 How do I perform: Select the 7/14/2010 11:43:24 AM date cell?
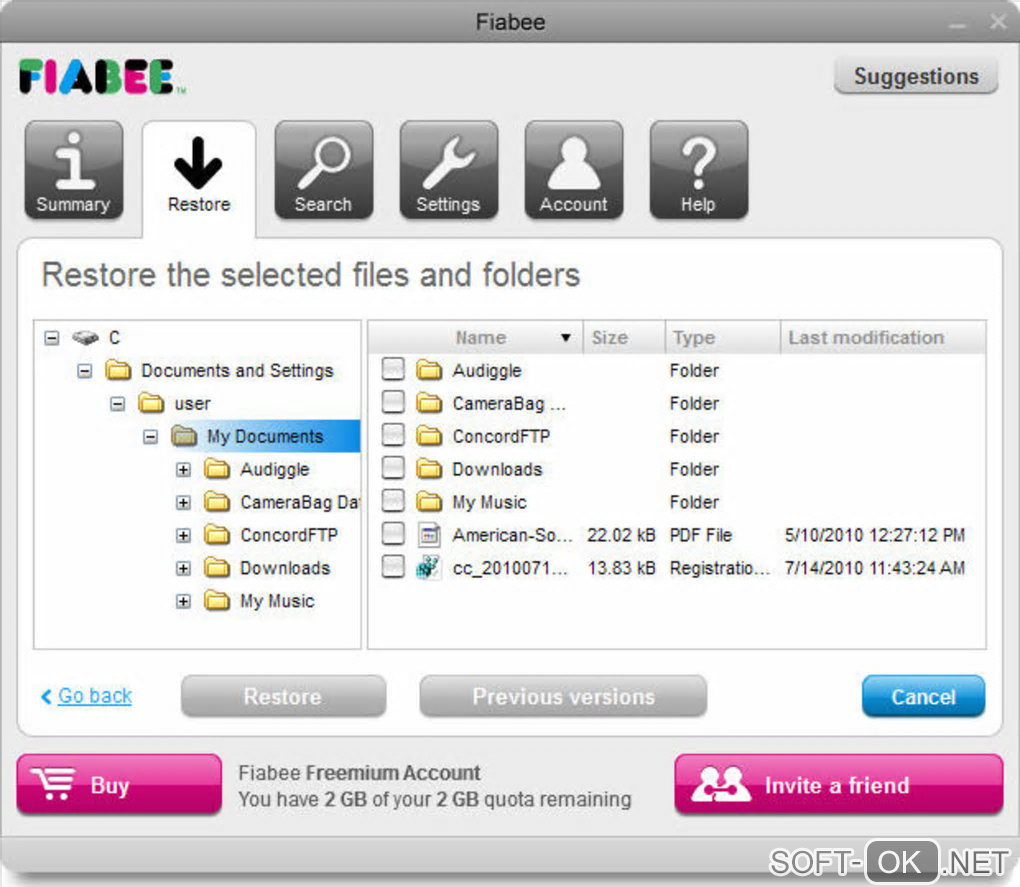pyautogui.click(x=875, y=568)
